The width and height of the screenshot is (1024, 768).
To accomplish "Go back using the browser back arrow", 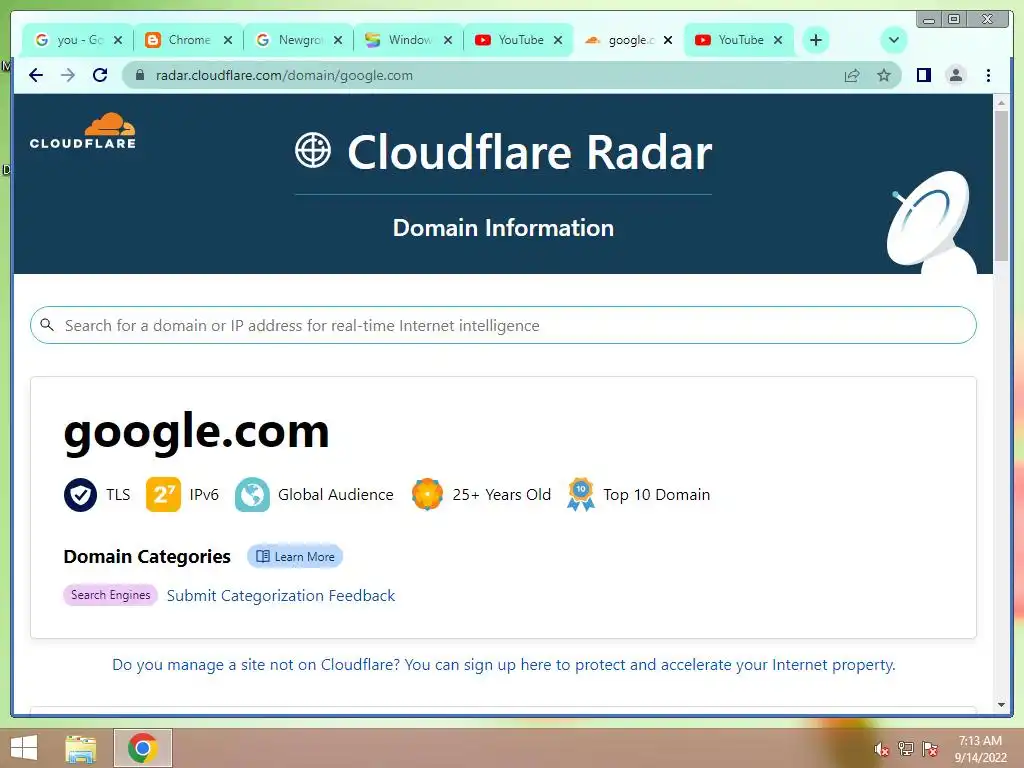I will click(36, 75).
